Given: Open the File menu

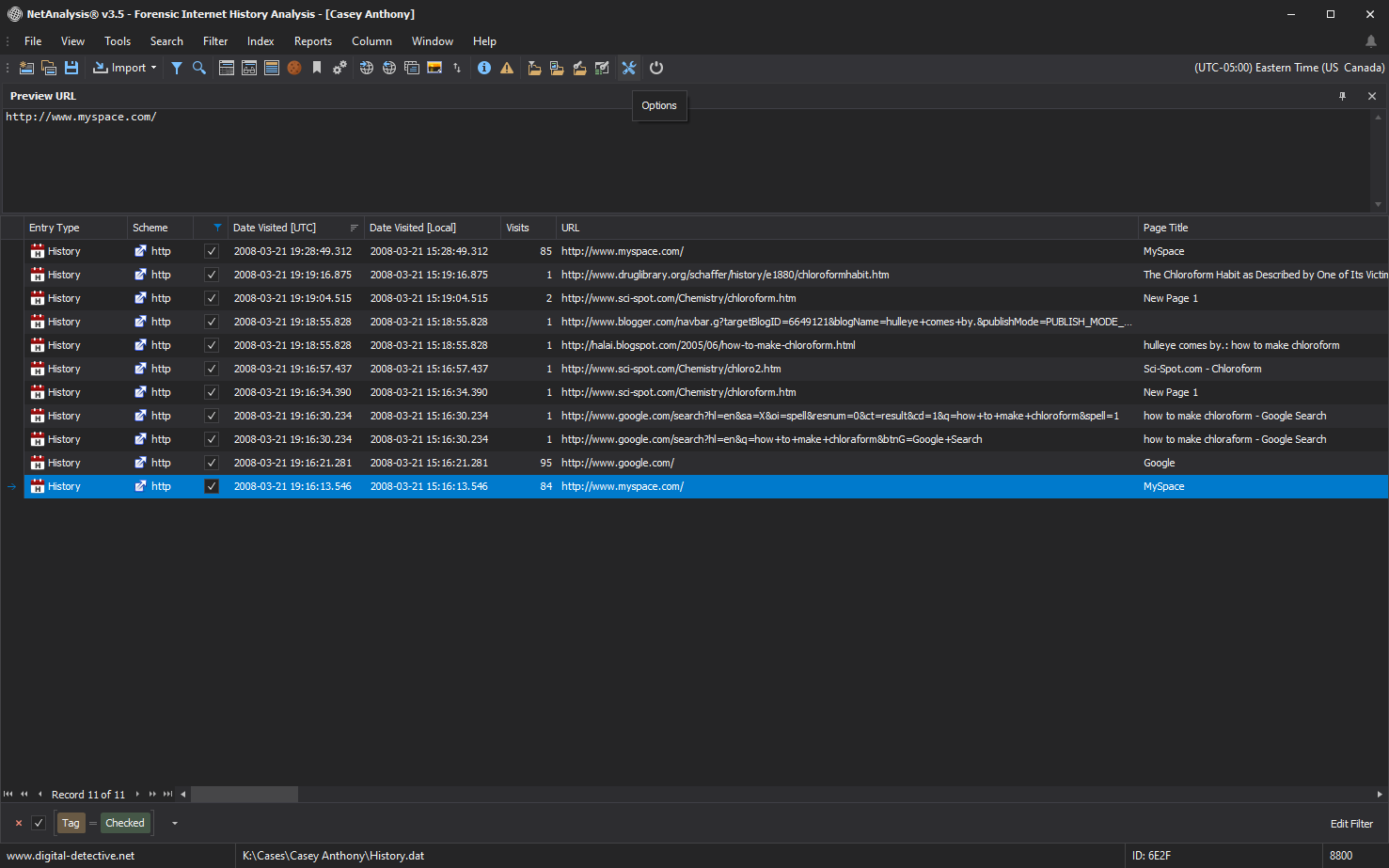Looking at the screenshot, I should (x=33, y=41).
